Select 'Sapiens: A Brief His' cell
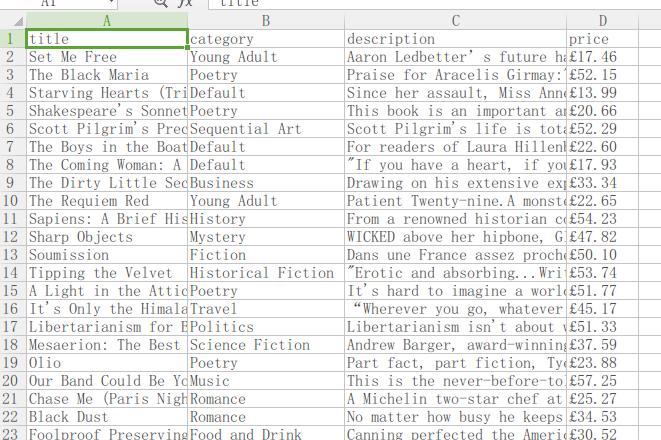 coord(107,219)
